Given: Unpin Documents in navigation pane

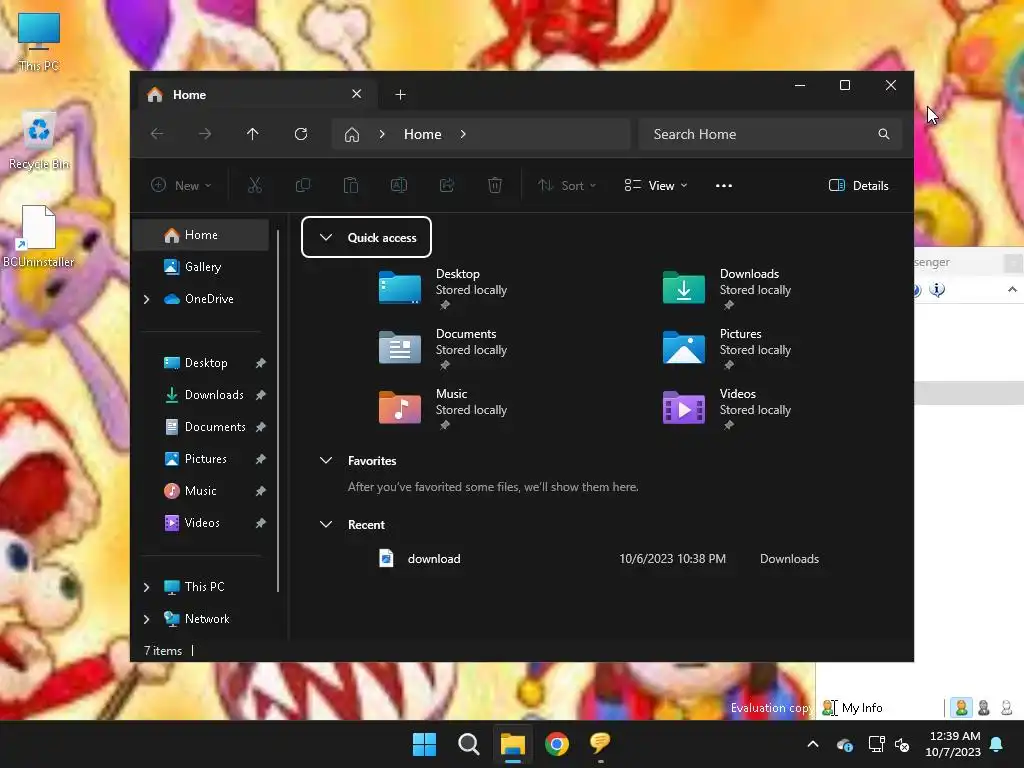Looking at the screenshot, I should click(261, 427).
